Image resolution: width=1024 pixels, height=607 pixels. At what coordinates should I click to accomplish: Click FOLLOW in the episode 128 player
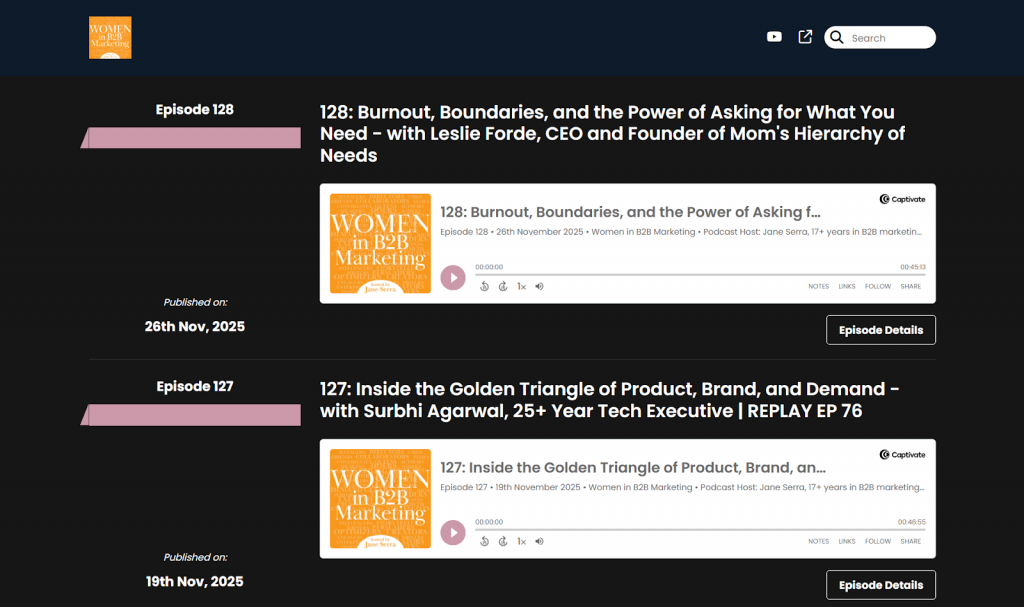tap(878, 287)
